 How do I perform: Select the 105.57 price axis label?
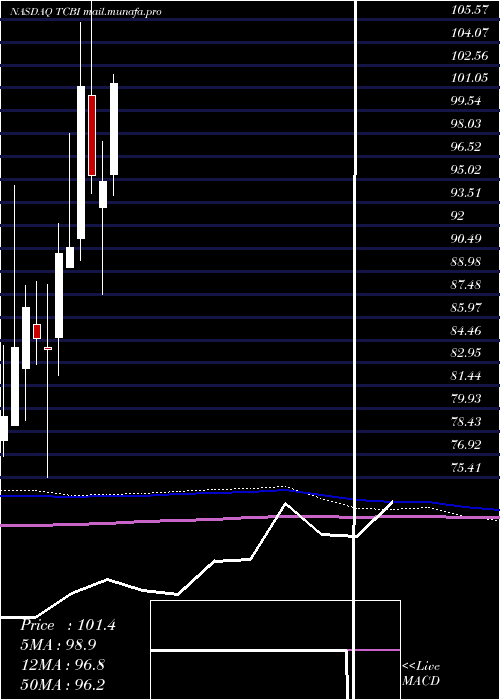coord(469,10)
